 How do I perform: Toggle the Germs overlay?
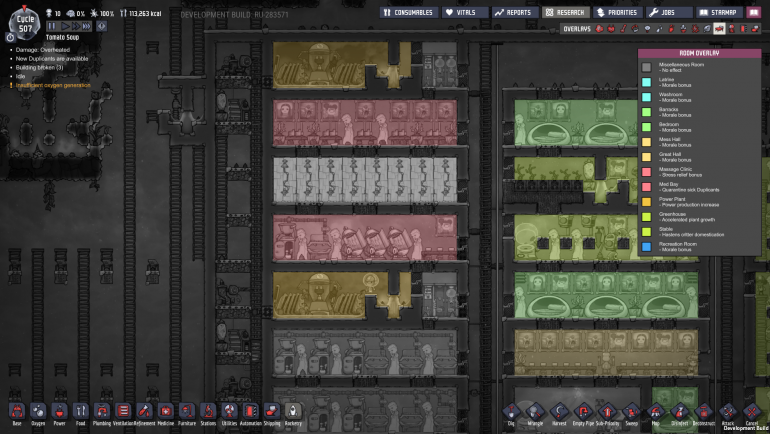point(695,29)
